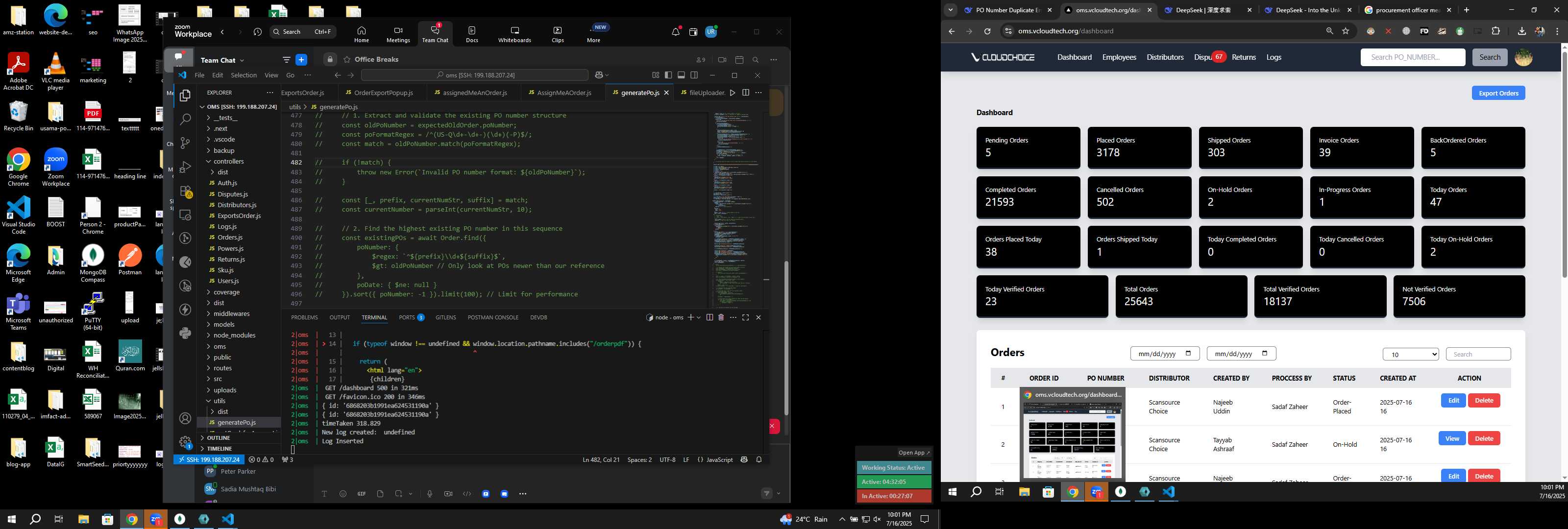Click the Kill Terminal trash icon

721,317
